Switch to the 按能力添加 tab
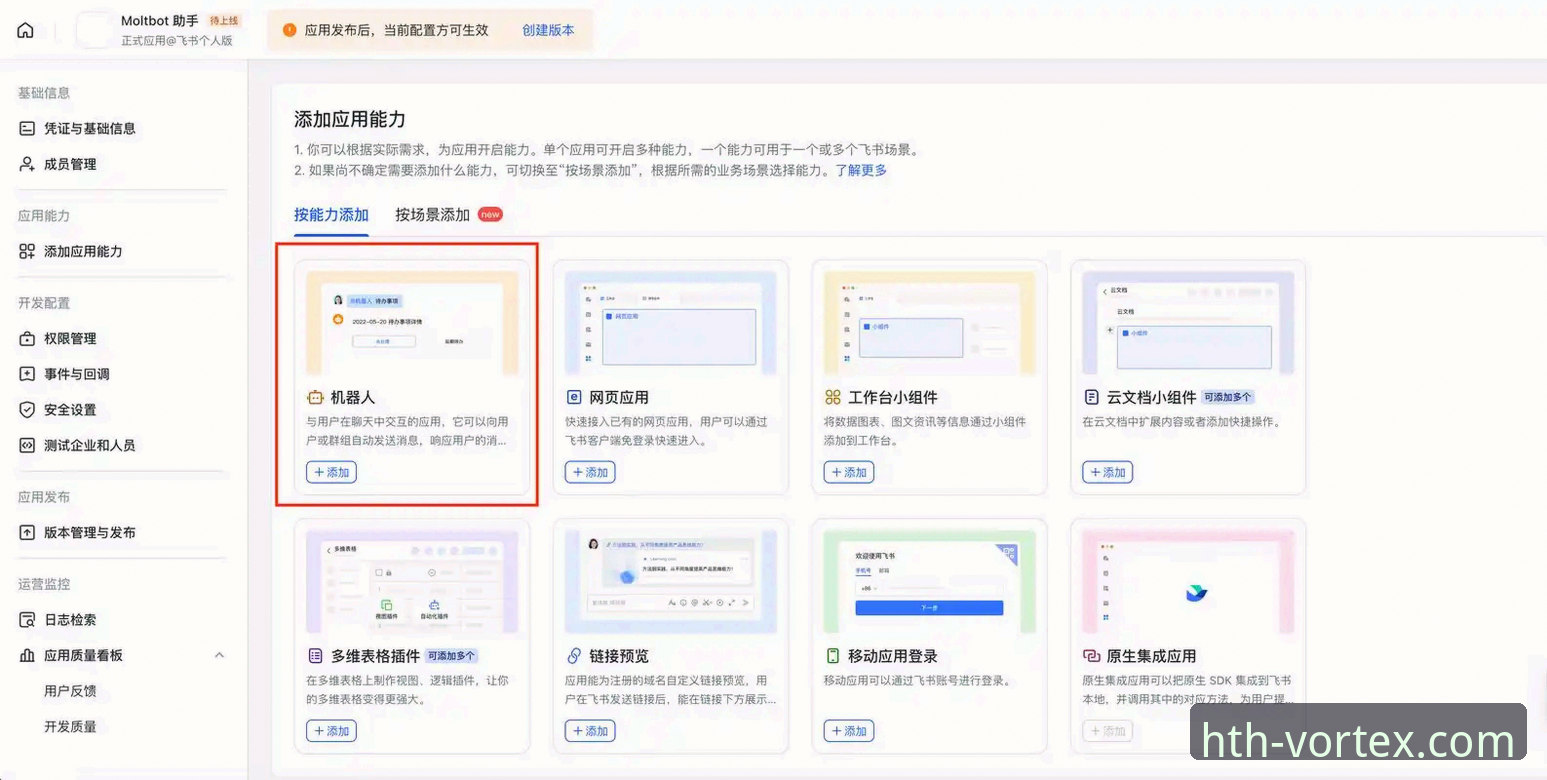Screen dimensions: 1547x780 click(x=331, y=214)
